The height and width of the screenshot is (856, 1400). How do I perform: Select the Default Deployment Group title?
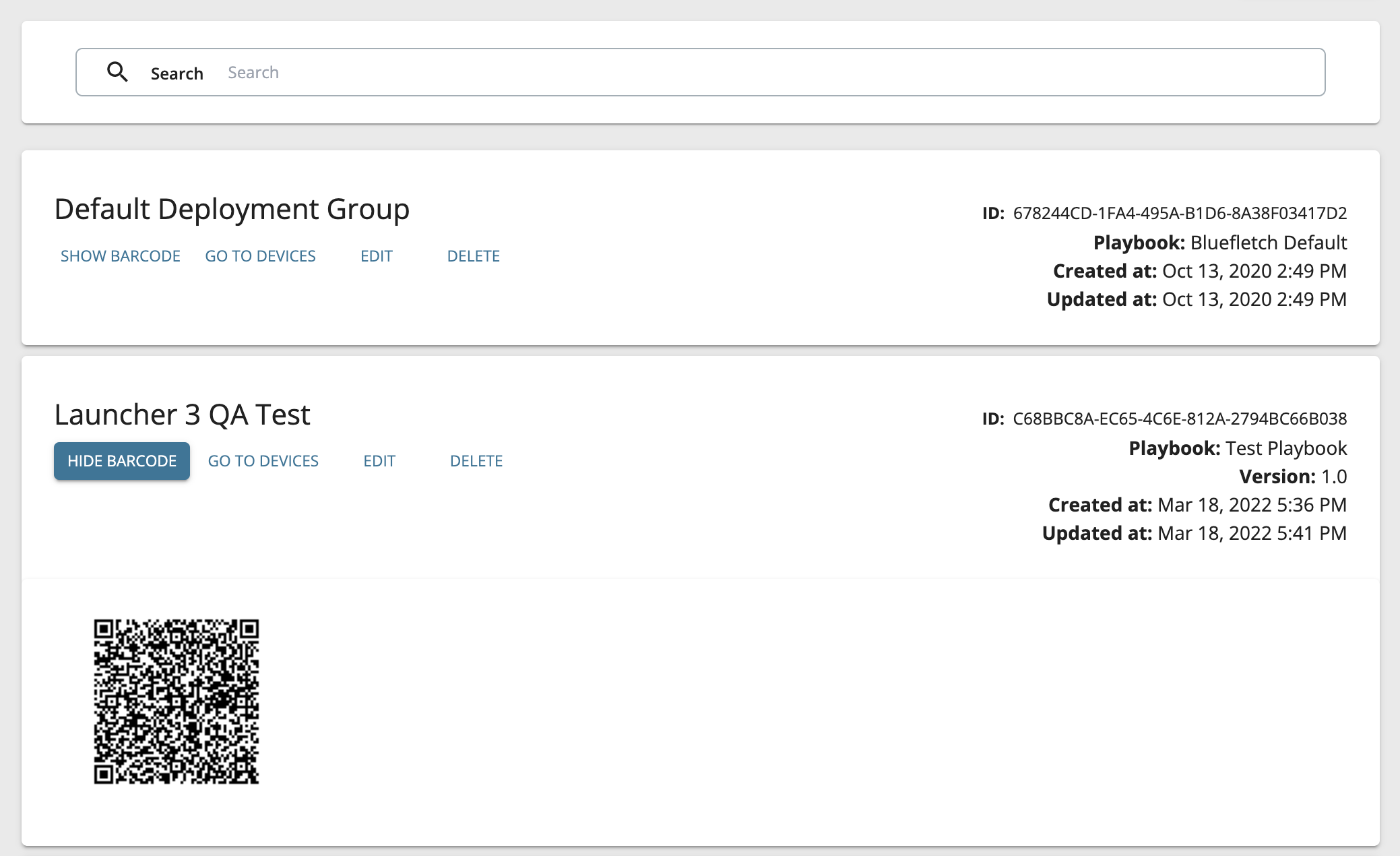pyautogui.click(x=232, y=209)
